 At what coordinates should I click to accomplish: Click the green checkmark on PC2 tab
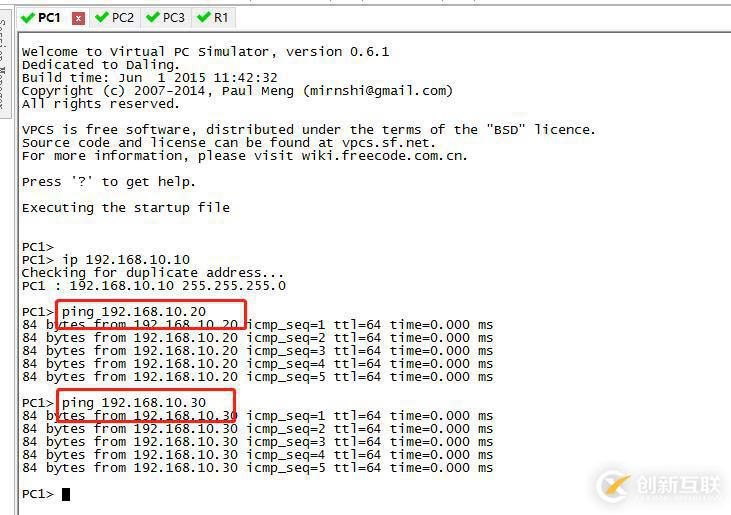(101, 18)
